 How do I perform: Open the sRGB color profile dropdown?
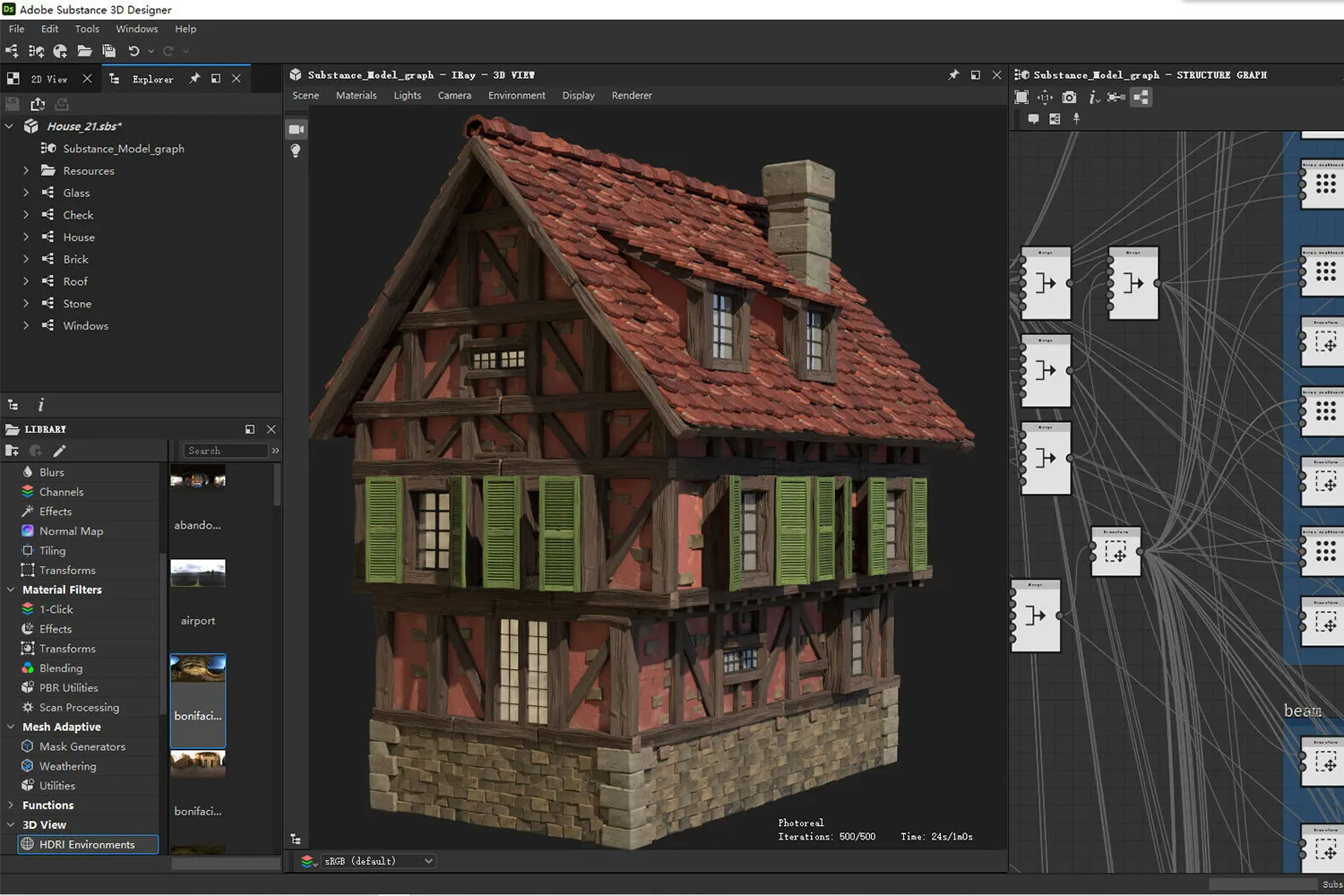379,860
